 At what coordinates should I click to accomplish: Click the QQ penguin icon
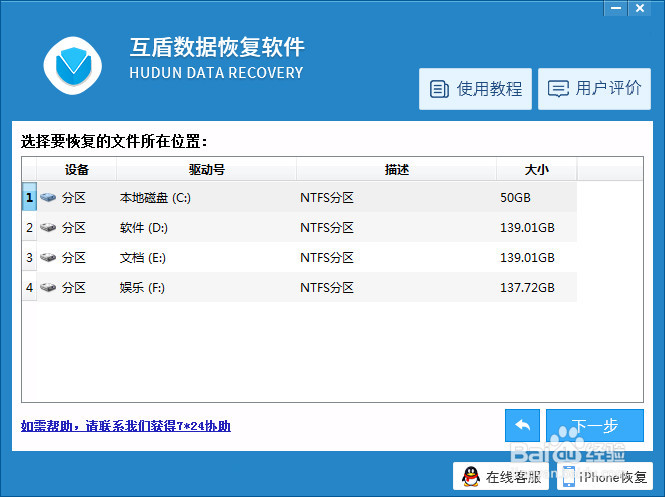tap(471, 477)
